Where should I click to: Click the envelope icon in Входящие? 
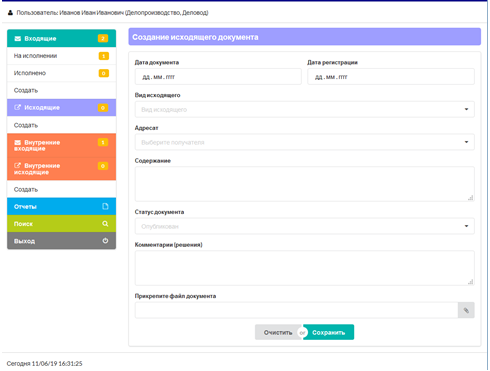pos(18,38)
